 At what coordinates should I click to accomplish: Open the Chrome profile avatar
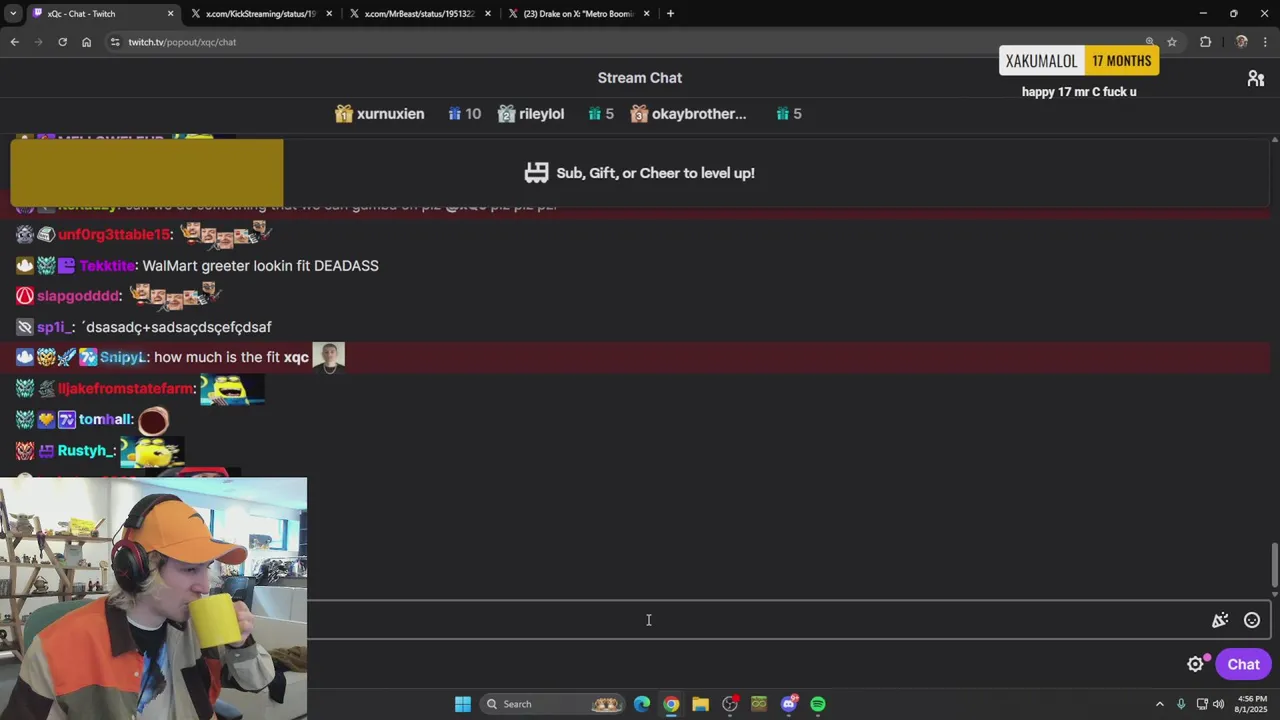coord(1241,42)
